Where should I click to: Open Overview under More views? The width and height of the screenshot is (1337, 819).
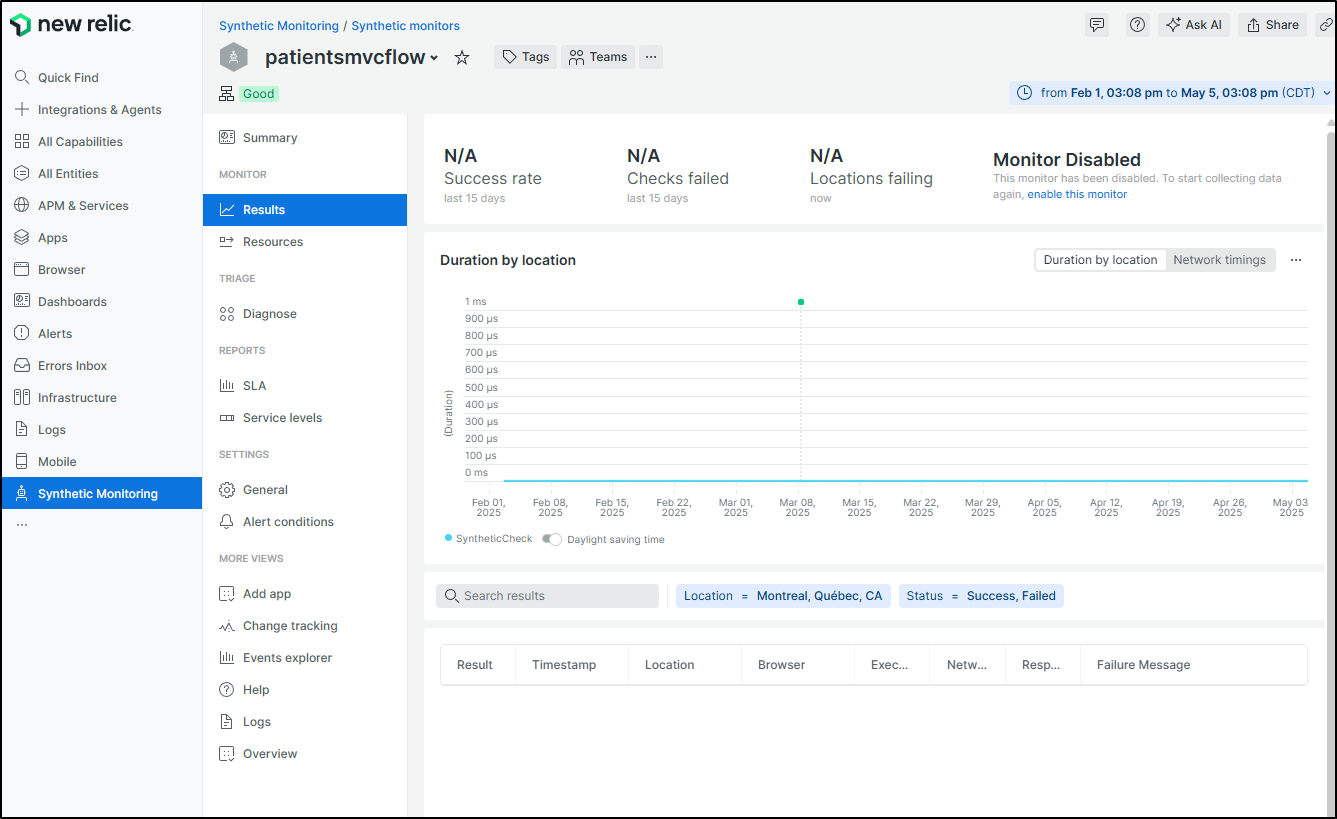point(305,754)
